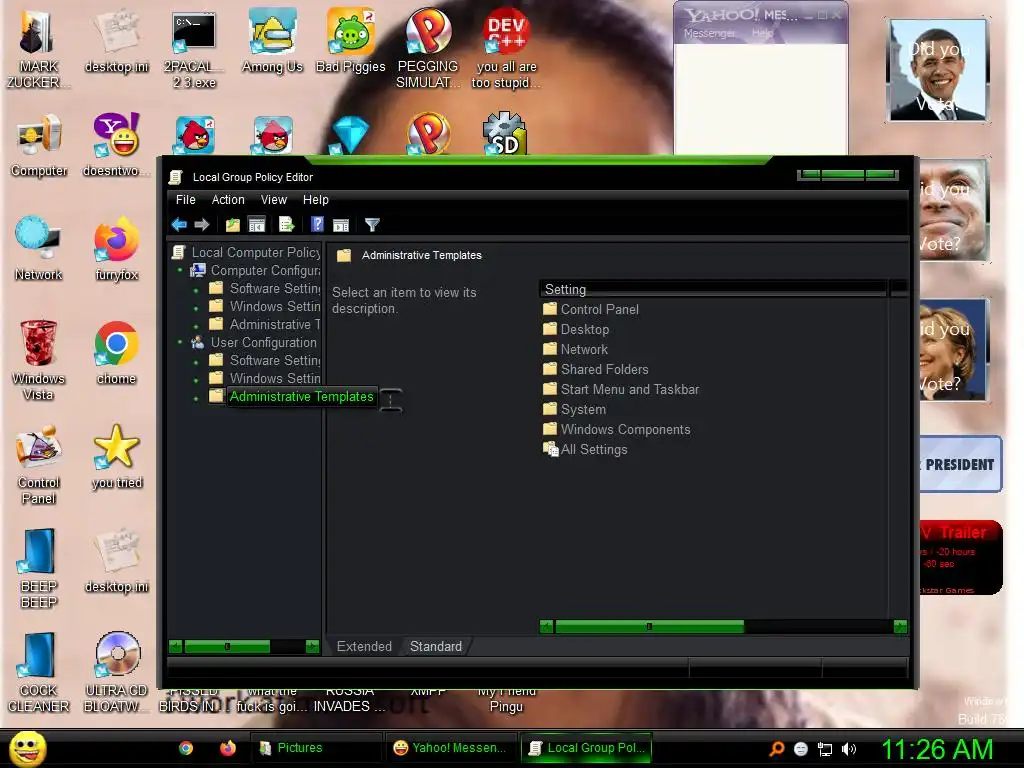Click the Obama 'Did you Vote?' thumbnail
Screen dimensions: 1024x768
[x=938, y=70]
